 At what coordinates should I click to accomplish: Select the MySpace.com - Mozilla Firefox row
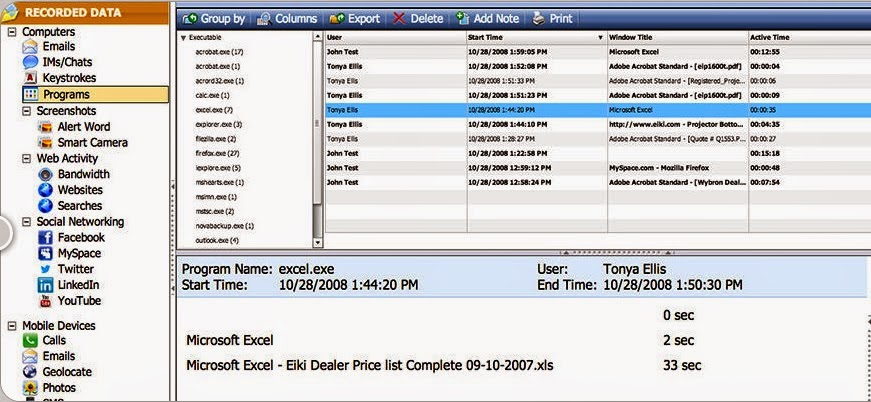(598, 168)
